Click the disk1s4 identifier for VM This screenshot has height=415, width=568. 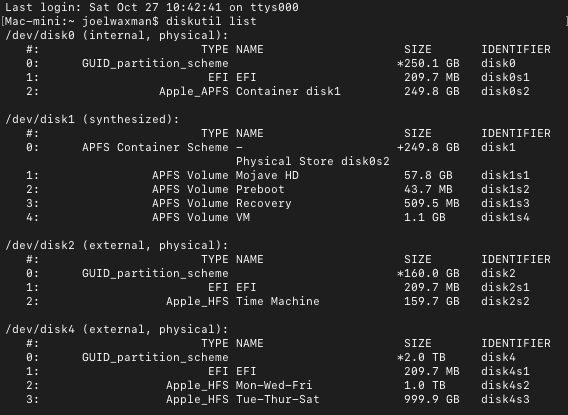point(505,217)
